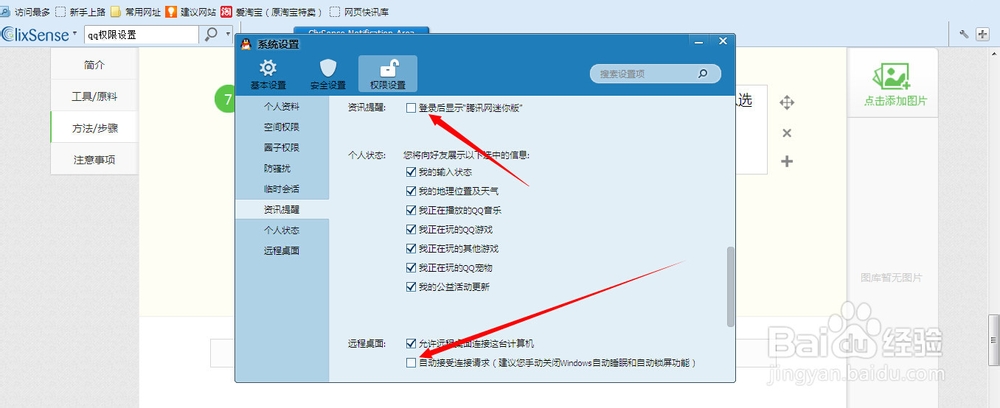
Task: Open dropdown arrow beside search magnifier
Action: pyautogui.click(x=229, y=34)
